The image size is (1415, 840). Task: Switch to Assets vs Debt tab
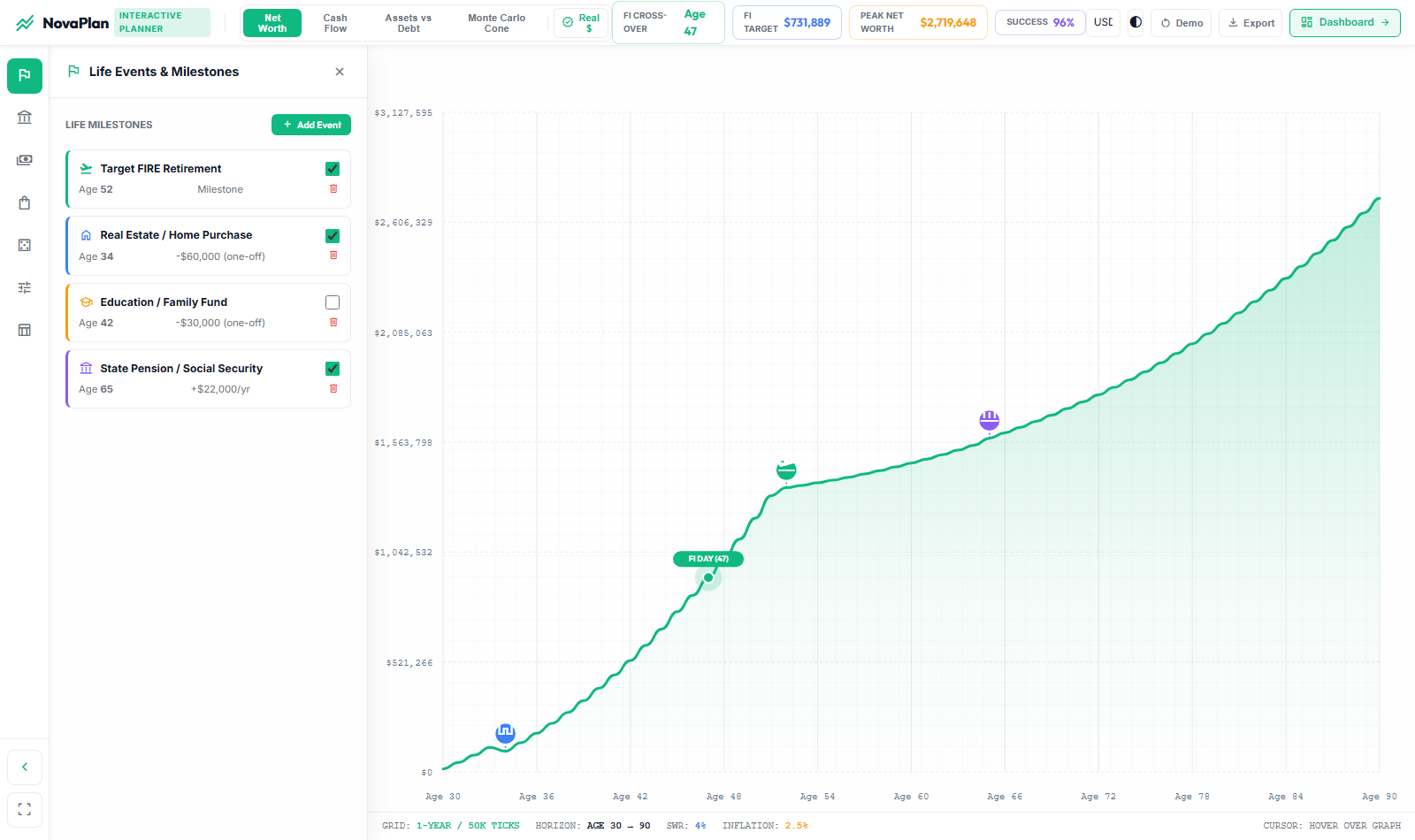pyautogui.click(x=409, y=23)
